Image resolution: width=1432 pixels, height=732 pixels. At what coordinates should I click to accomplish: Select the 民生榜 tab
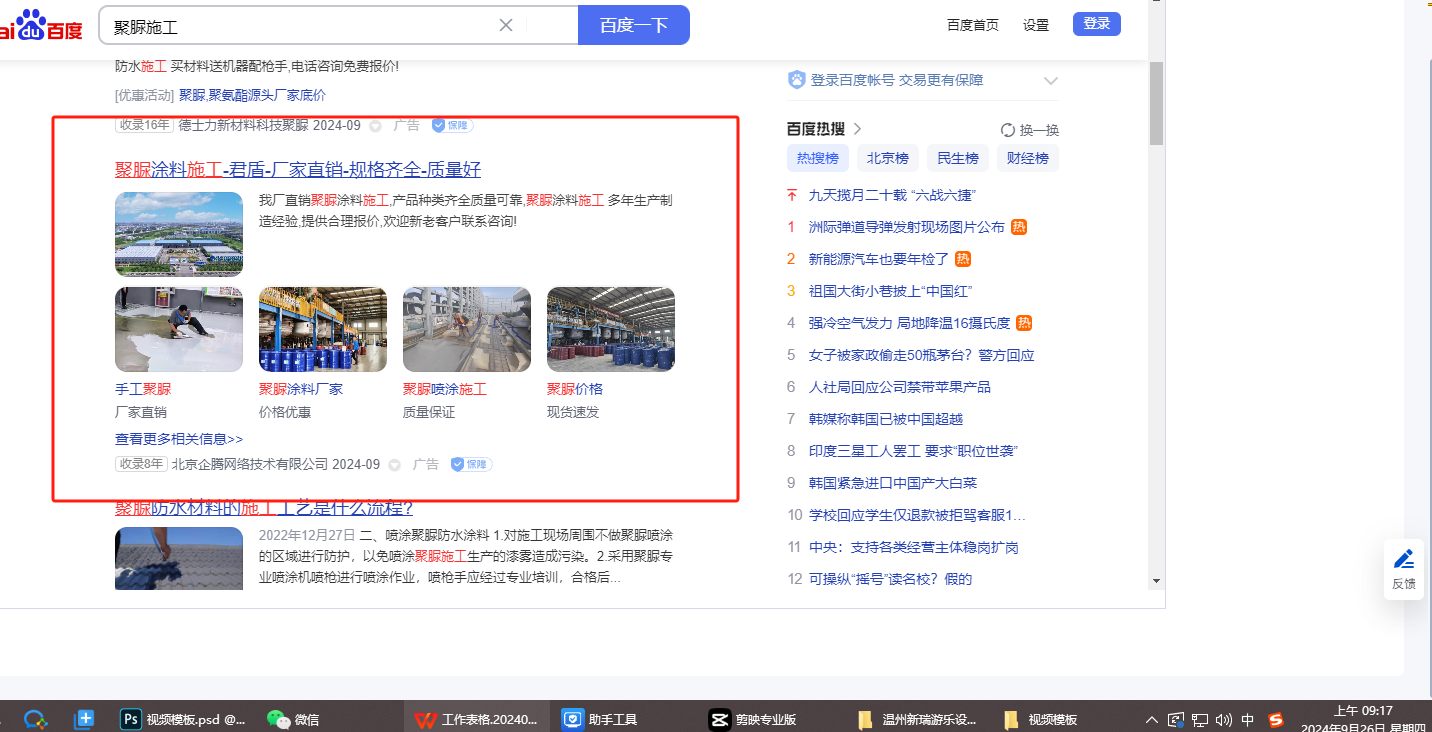[x=958, y=158]
